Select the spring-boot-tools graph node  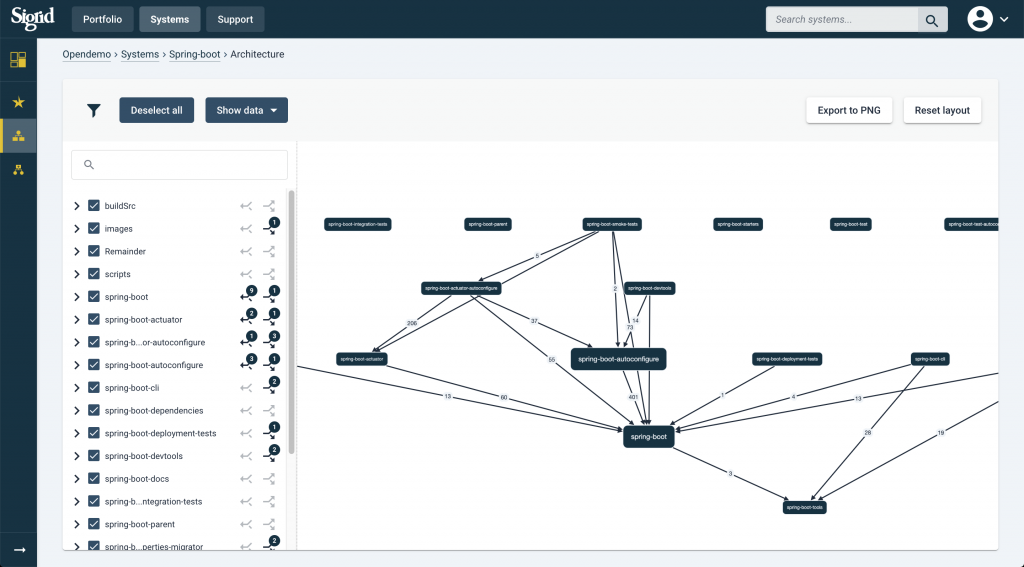(805, 507)
